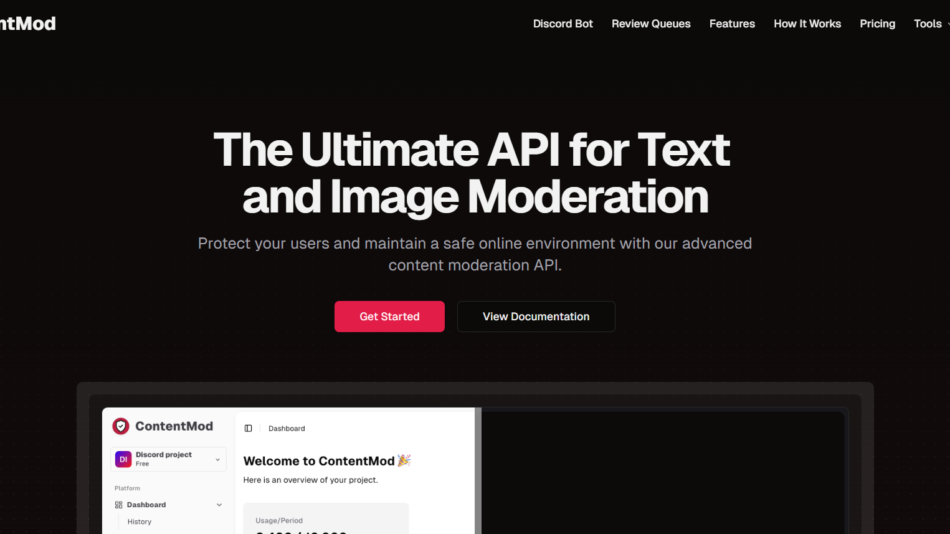This screenshot has height=534, width=950.
Task: Click the Dashboard breadcrumb label
Action: 286,428
